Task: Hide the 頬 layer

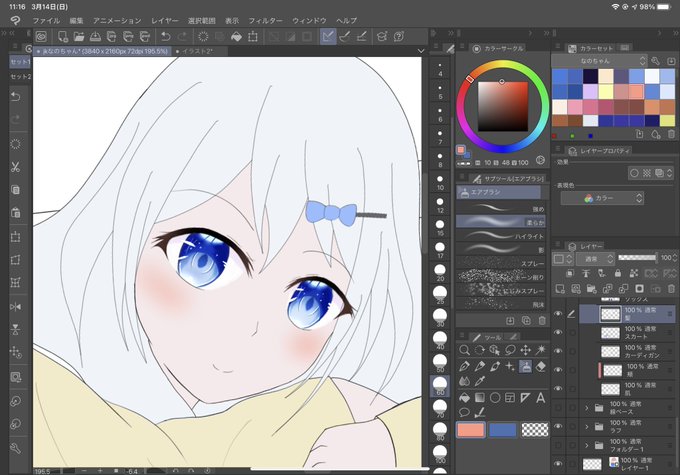Action: [x=558, y=370]
